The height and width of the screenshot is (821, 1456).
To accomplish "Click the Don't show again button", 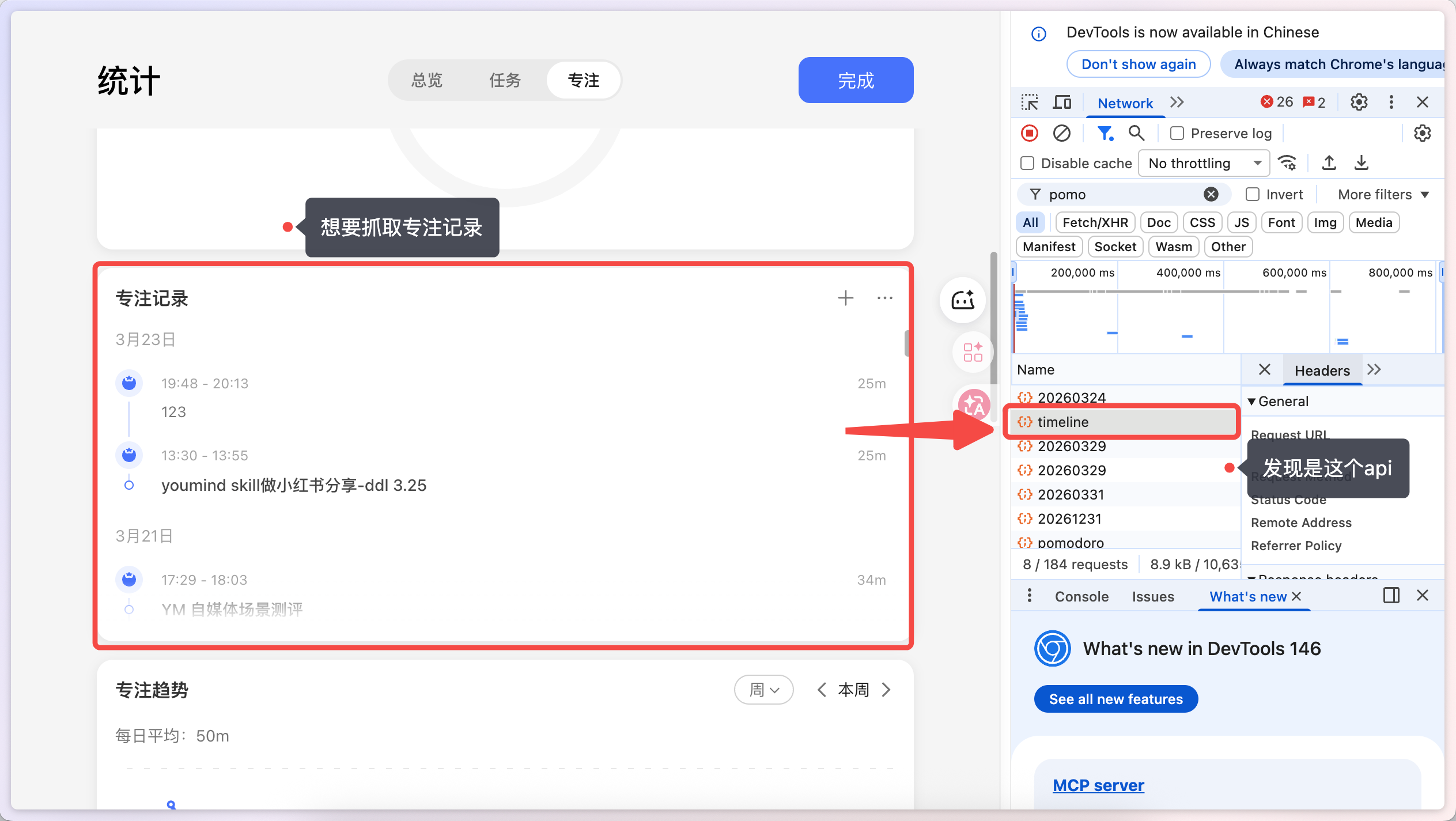I will click(x=1138, y=64).
